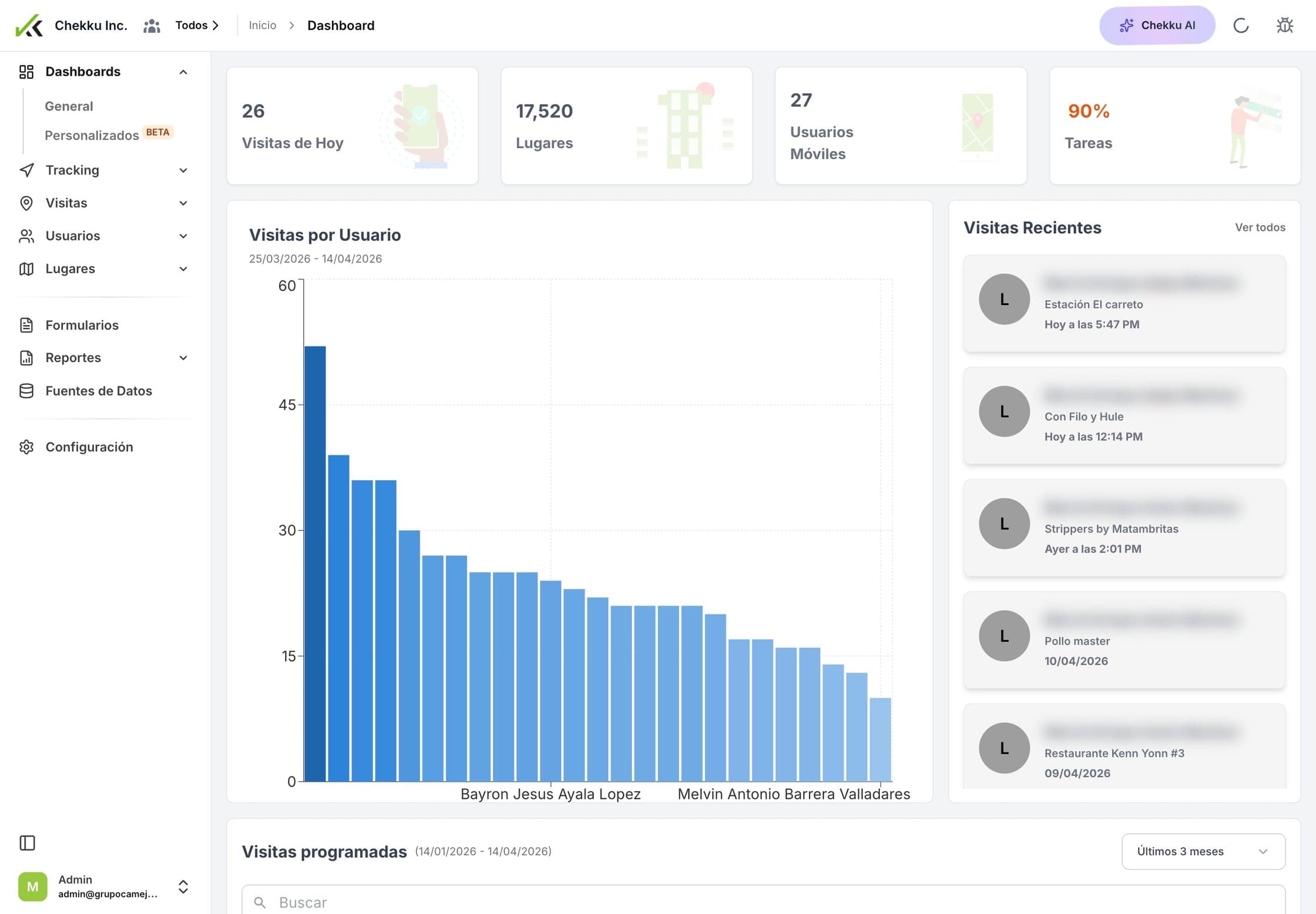Viewport: 1316px width, 914px height.
Task: Click the Visitas location pin icon
Action: (26, 203)
